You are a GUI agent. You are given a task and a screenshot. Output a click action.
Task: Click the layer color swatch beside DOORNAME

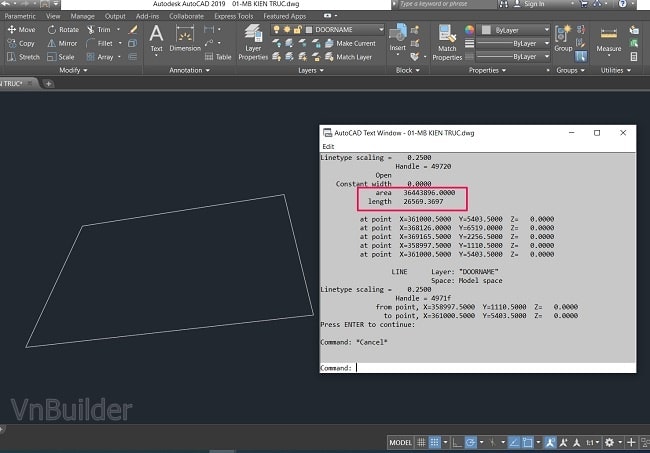coord(309,29)
